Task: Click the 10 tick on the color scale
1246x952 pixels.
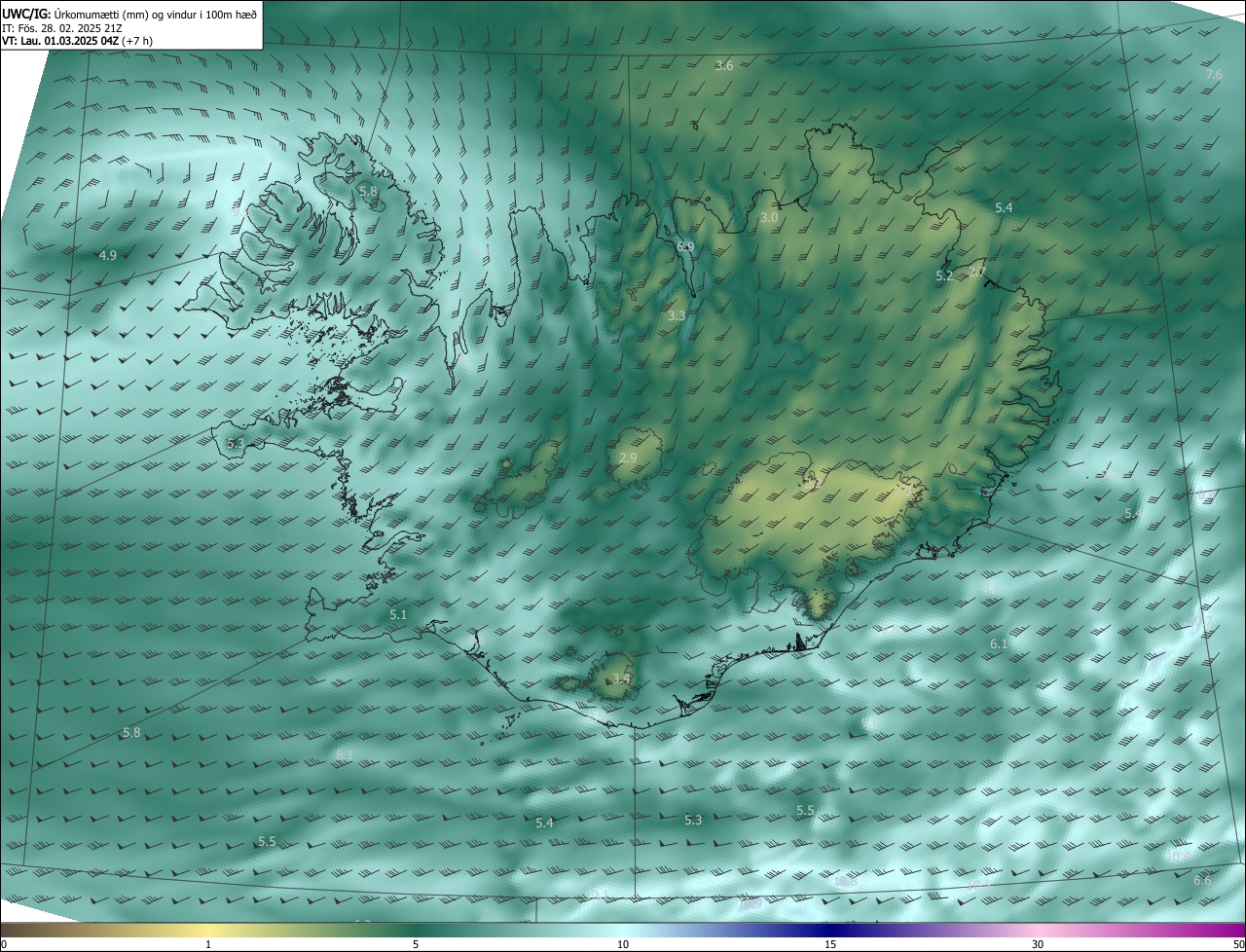Action: [623, 944]
